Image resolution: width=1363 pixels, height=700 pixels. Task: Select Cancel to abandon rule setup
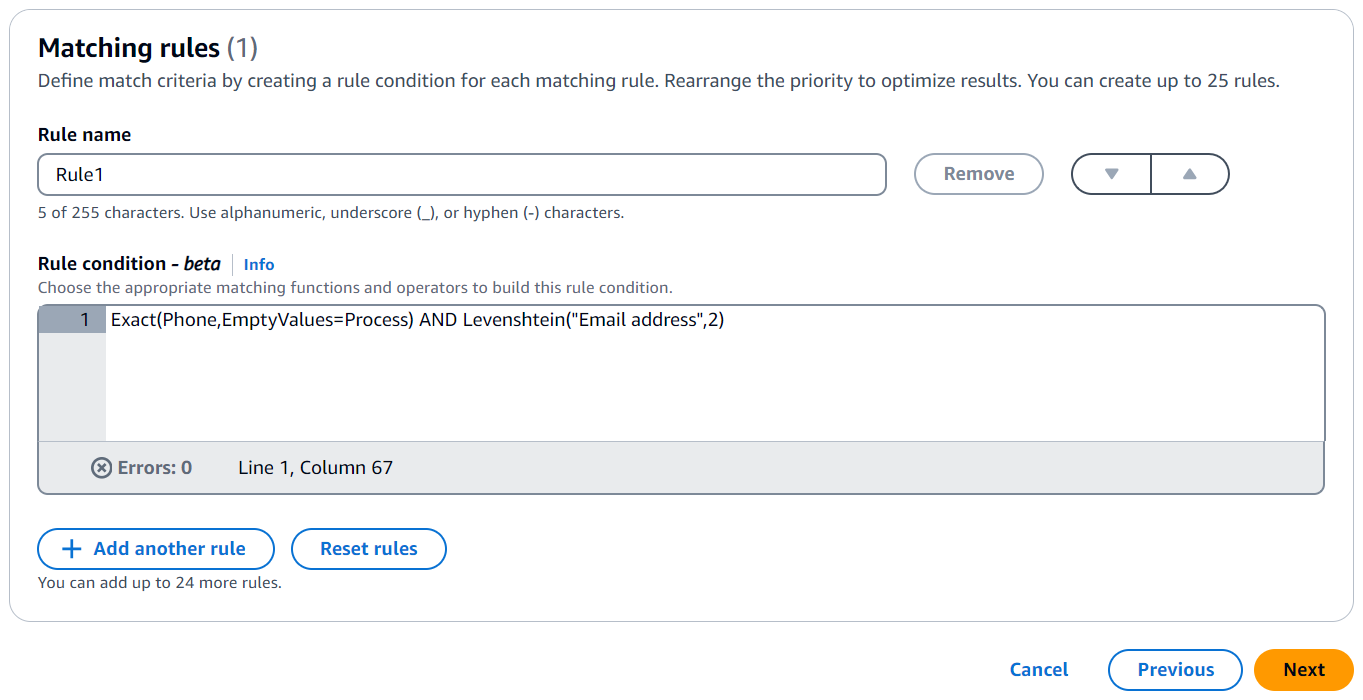pos(1039,669)
